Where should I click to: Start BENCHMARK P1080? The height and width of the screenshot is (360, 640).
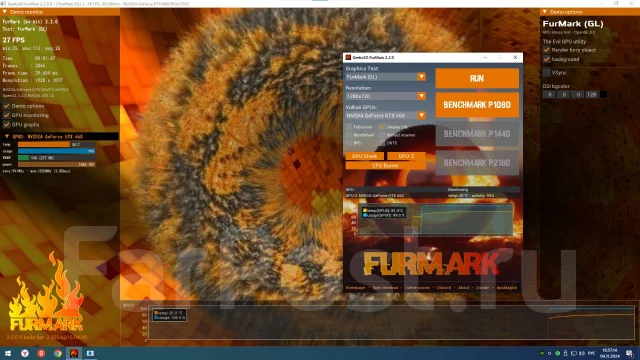[477, 105]
